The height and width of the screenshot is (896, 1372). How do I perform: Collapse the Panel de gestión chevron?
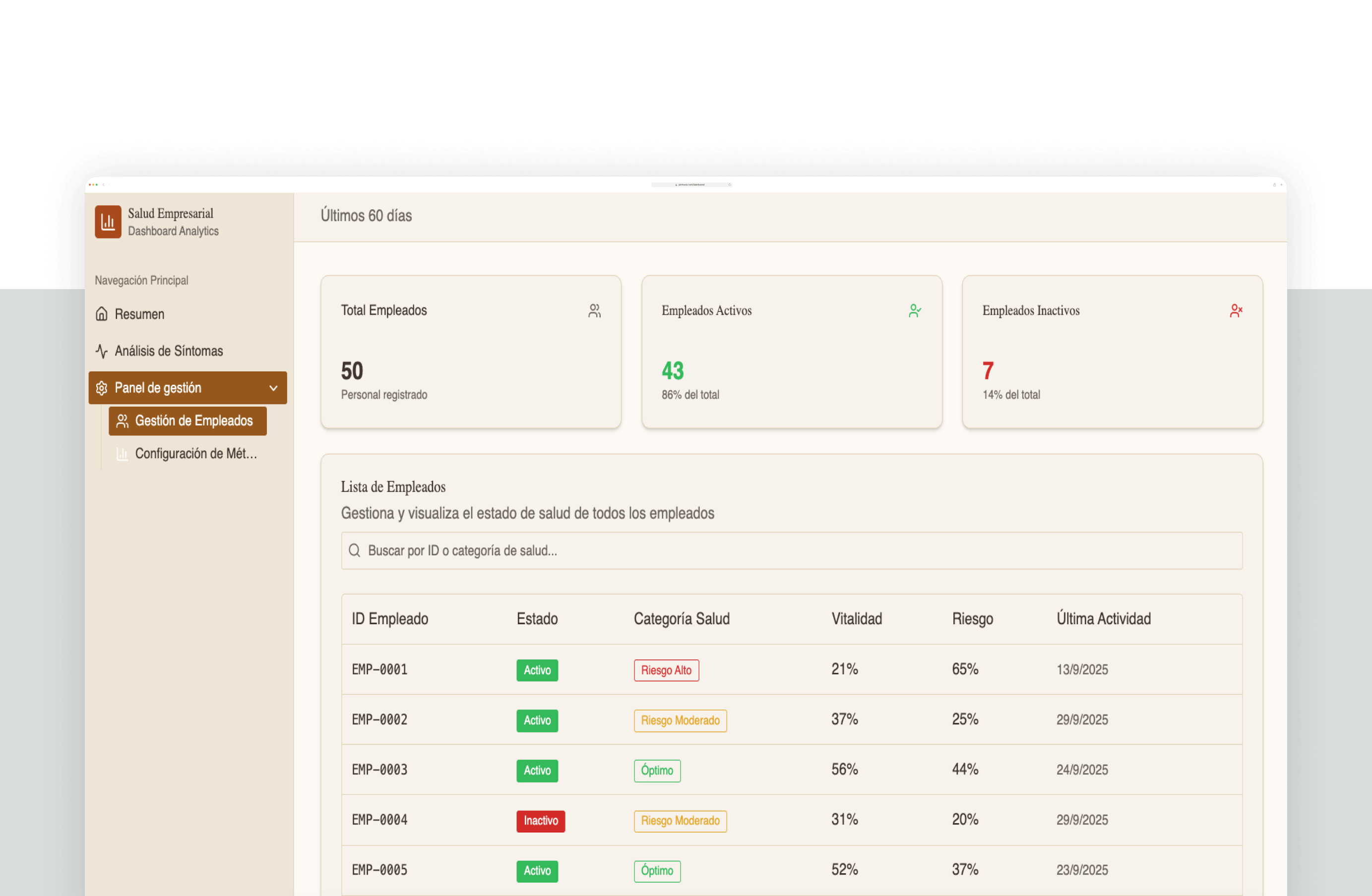tap(273, 388)
